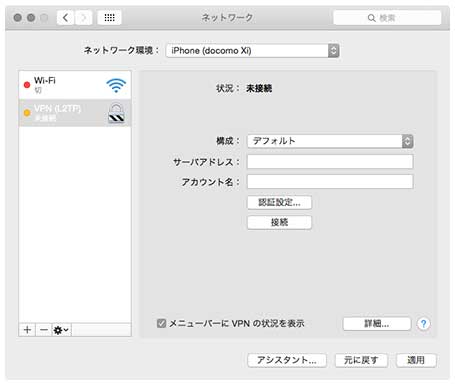Click the yellow VPN status dot
This screenshot has width=455, height=385.
click(27, 113)
